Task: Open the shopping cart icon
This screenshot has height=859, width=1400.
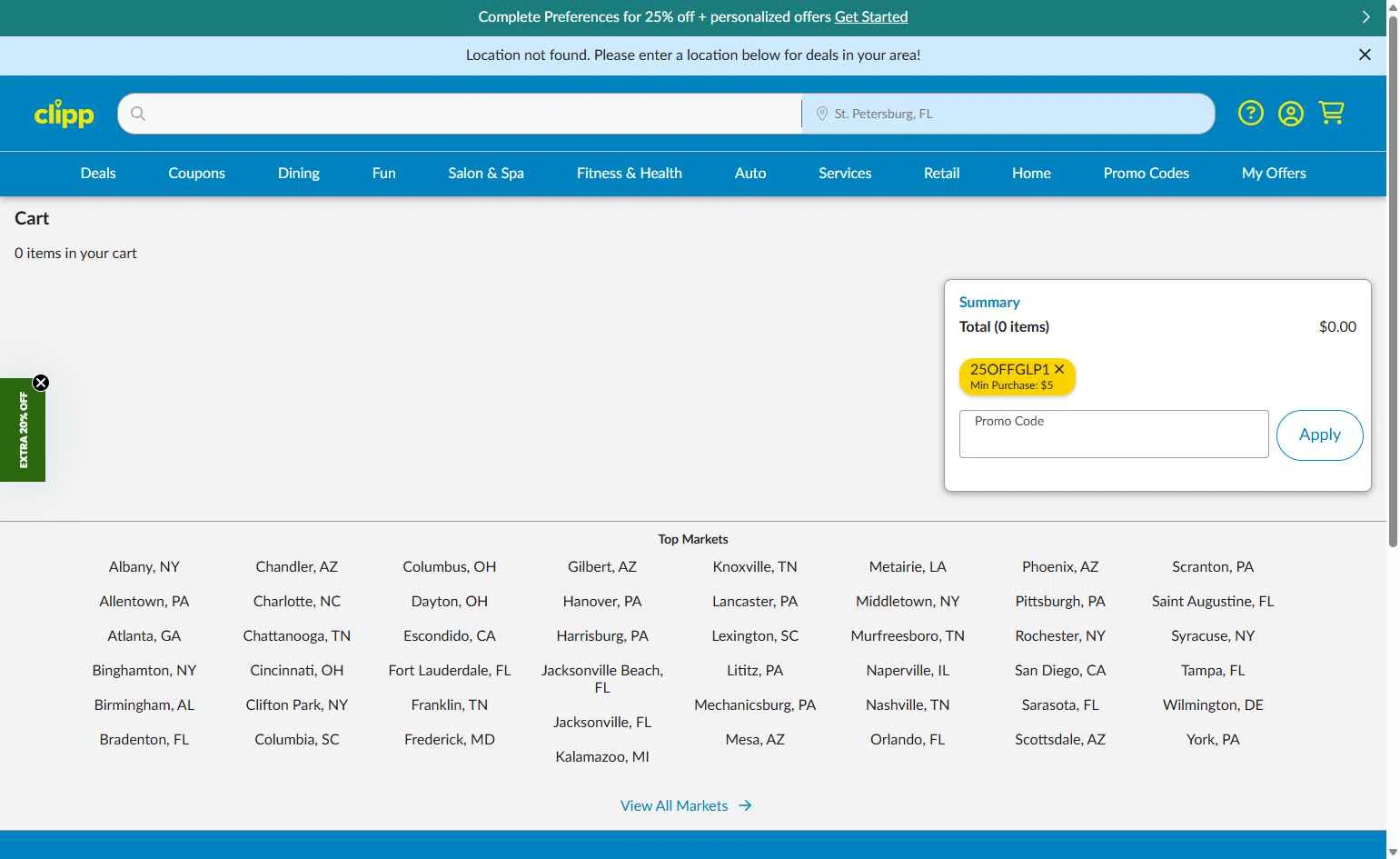Action: pos(1332,113)
